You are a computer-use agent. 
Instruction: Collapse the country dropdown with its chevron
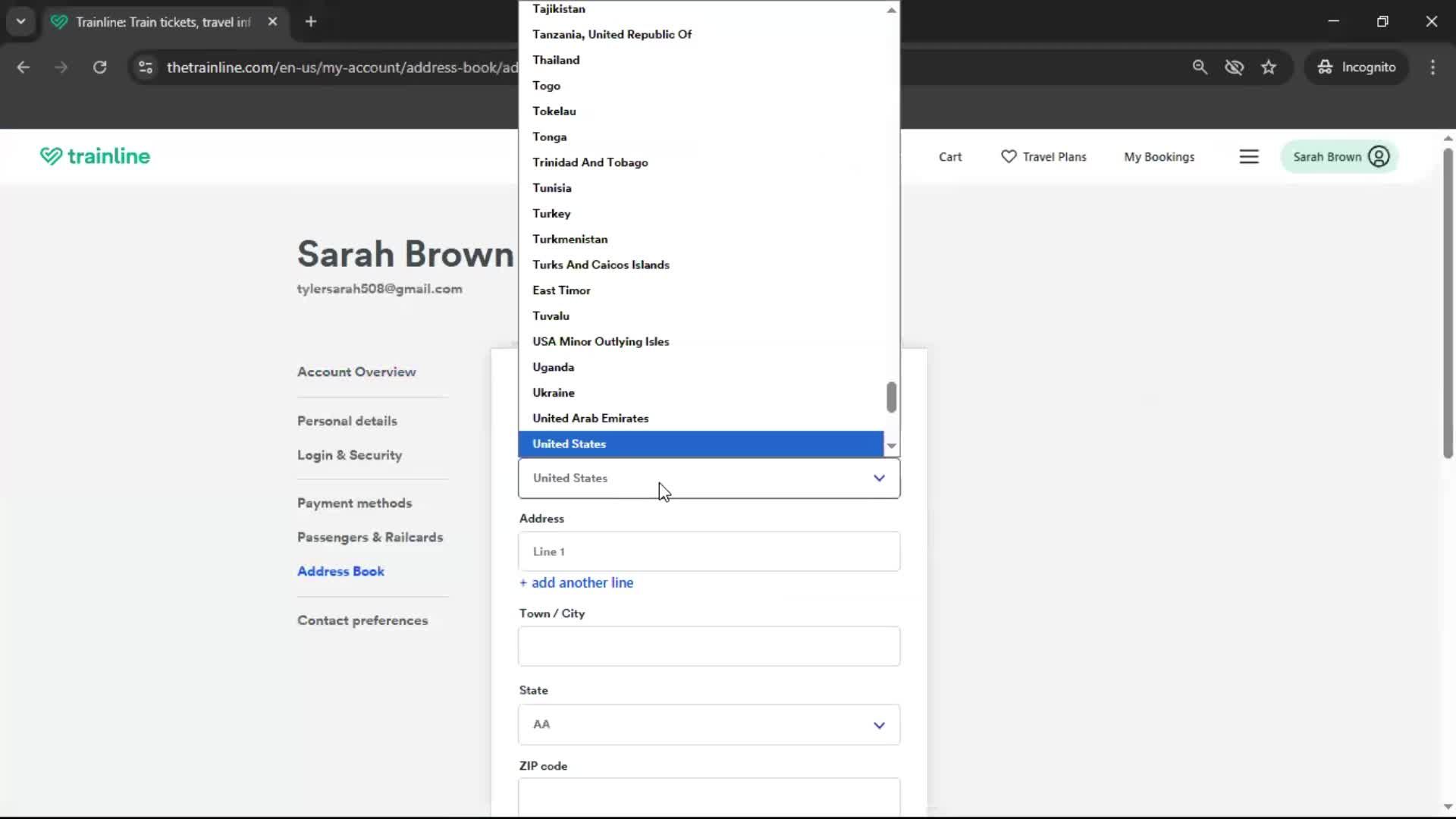coord(879,478)
